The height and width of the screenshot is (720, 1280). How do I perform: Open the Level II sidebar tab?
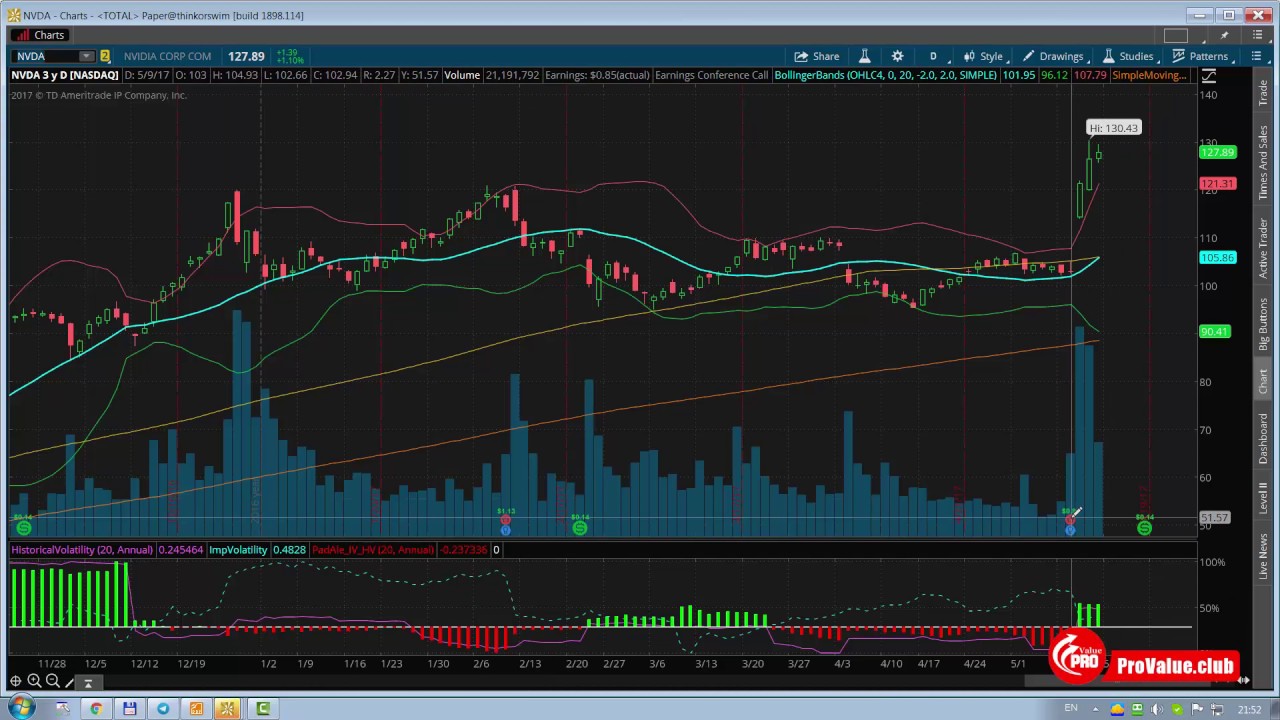(x=1263, y=498)
